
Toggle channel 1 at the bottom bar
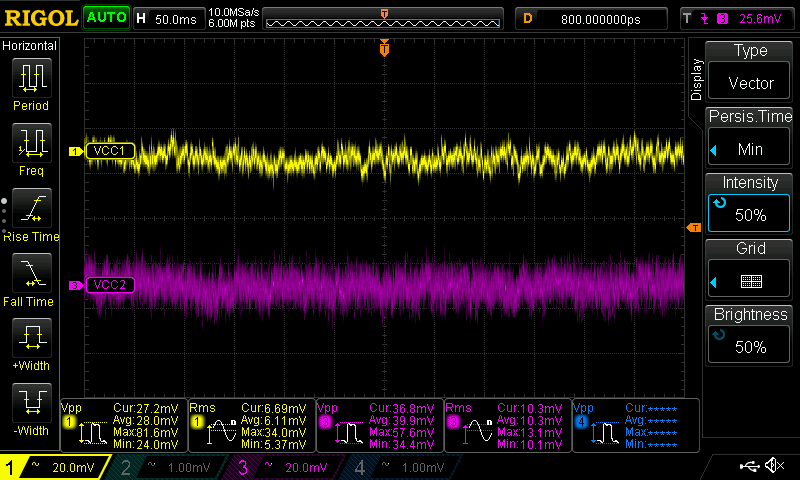(x=55, y=467)
